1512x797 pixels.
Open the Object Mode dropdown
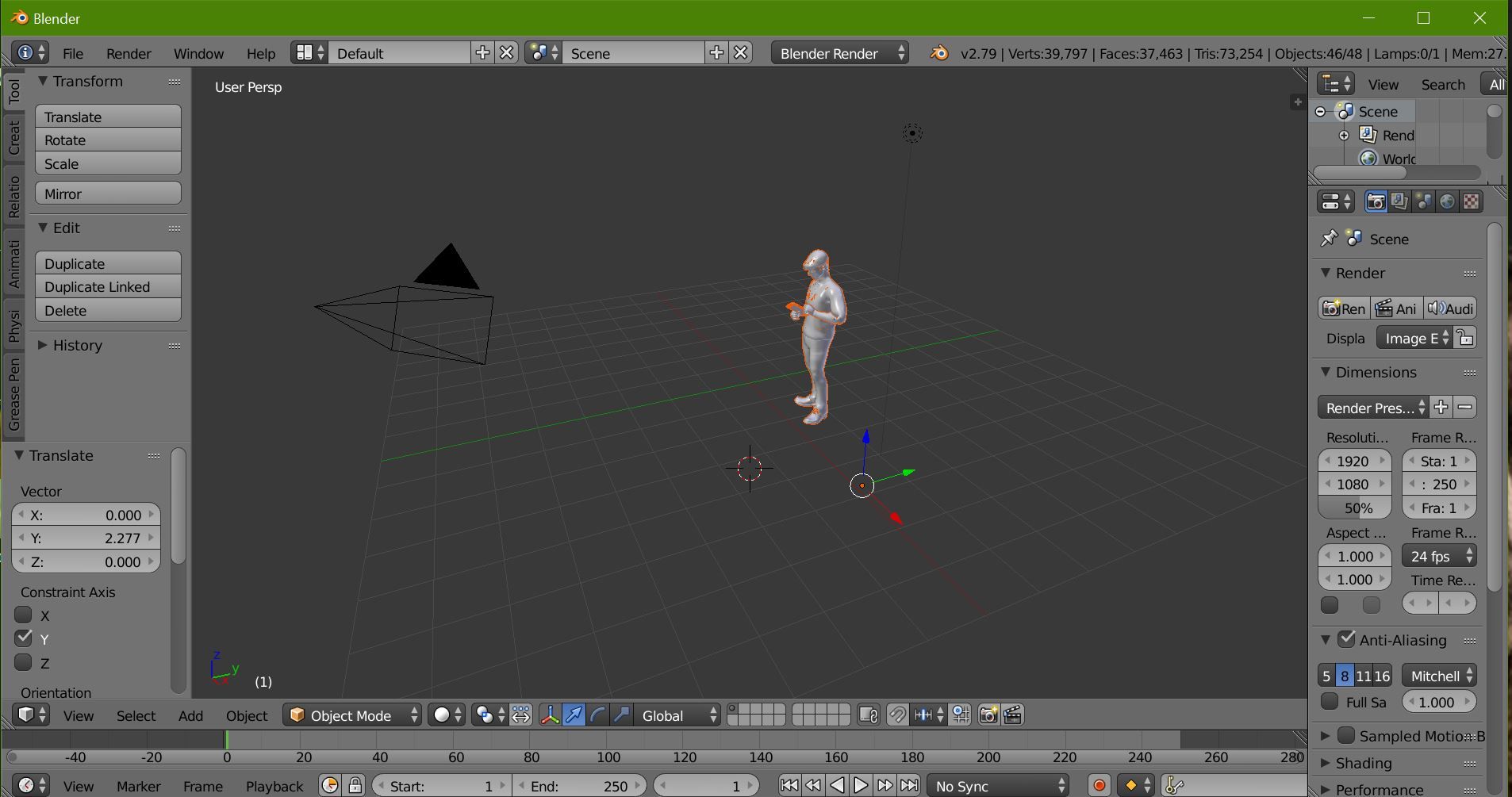351,715
